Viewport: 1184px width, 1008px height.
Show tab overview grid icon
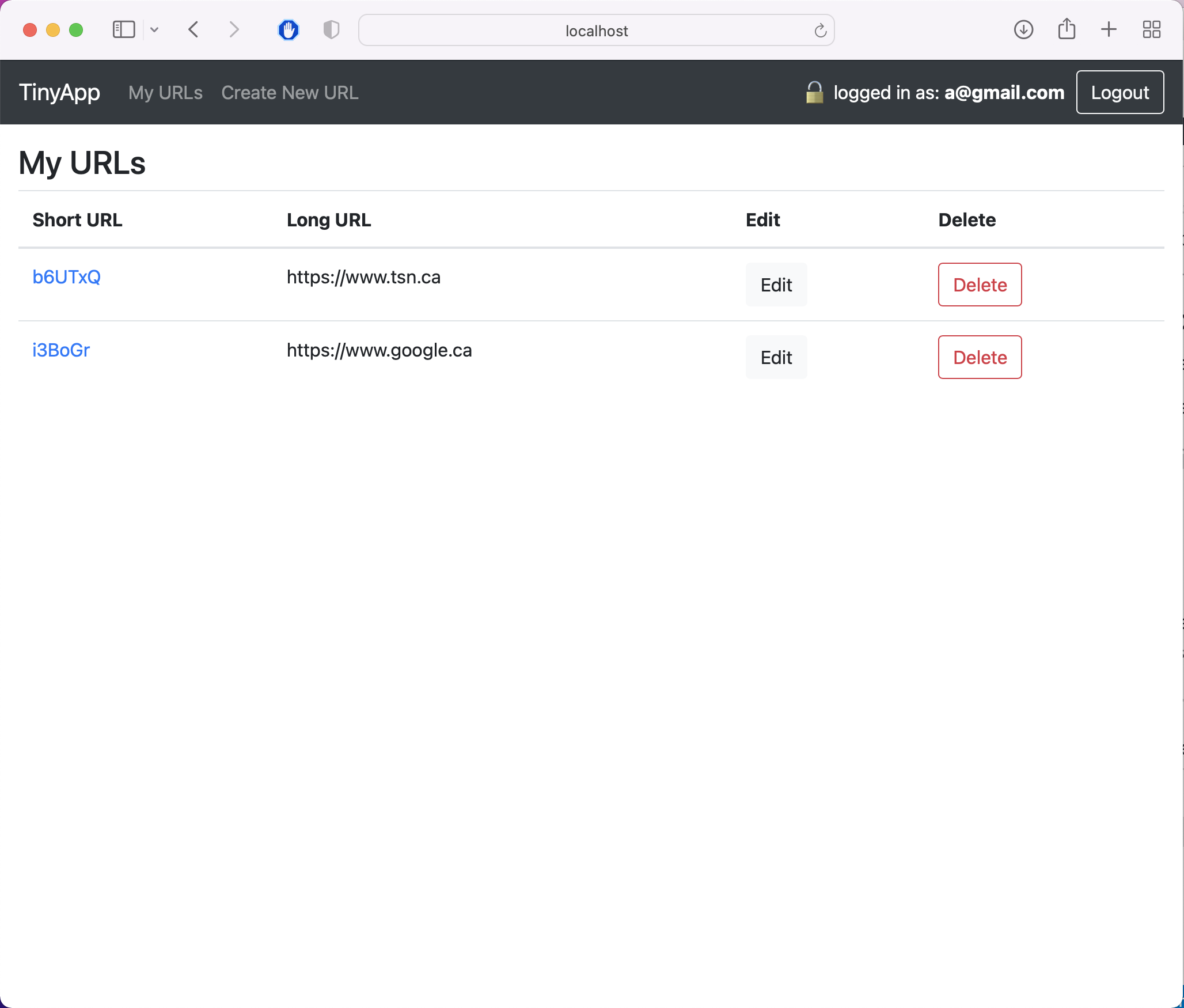pos(1151,29)
